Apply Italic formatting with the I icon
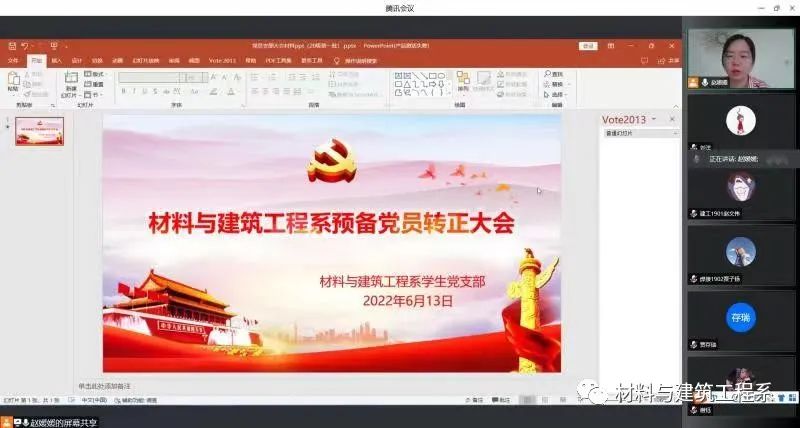The image size is (800, 428). pos(134,92)
